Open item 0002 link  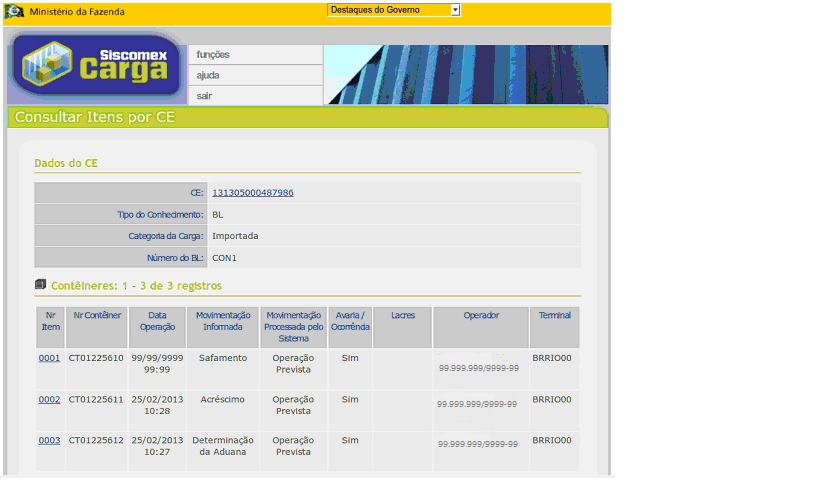pos(49,400)
